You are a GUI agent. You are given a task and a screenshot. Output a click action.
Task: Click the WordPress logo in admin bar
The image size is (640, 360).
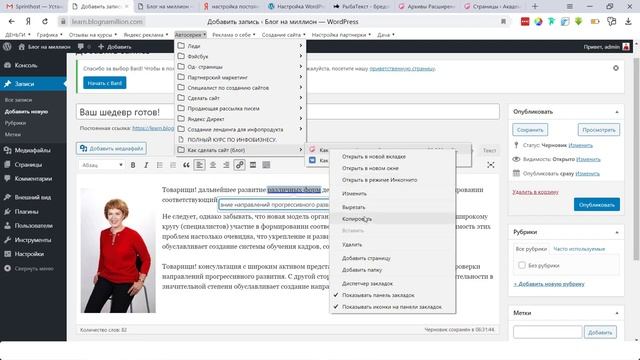(x=7, y=47)
